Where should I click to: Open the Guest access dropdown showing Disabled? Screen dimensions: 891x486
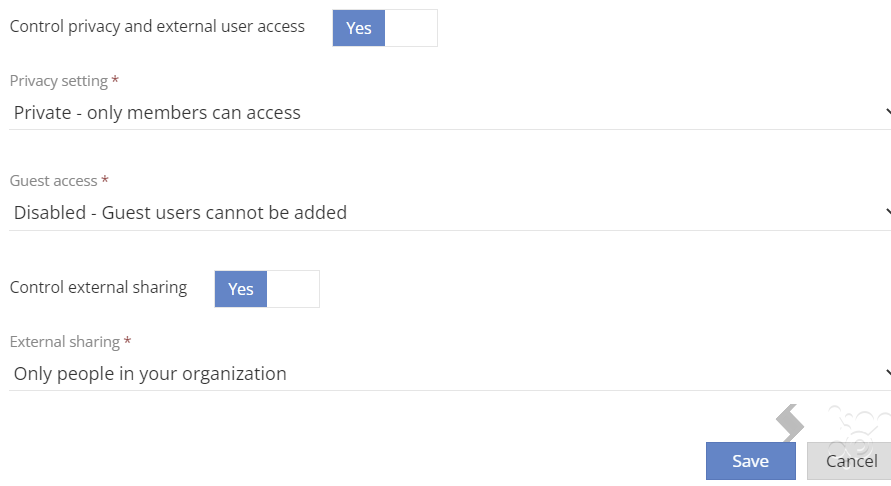(x=450, y=213)
